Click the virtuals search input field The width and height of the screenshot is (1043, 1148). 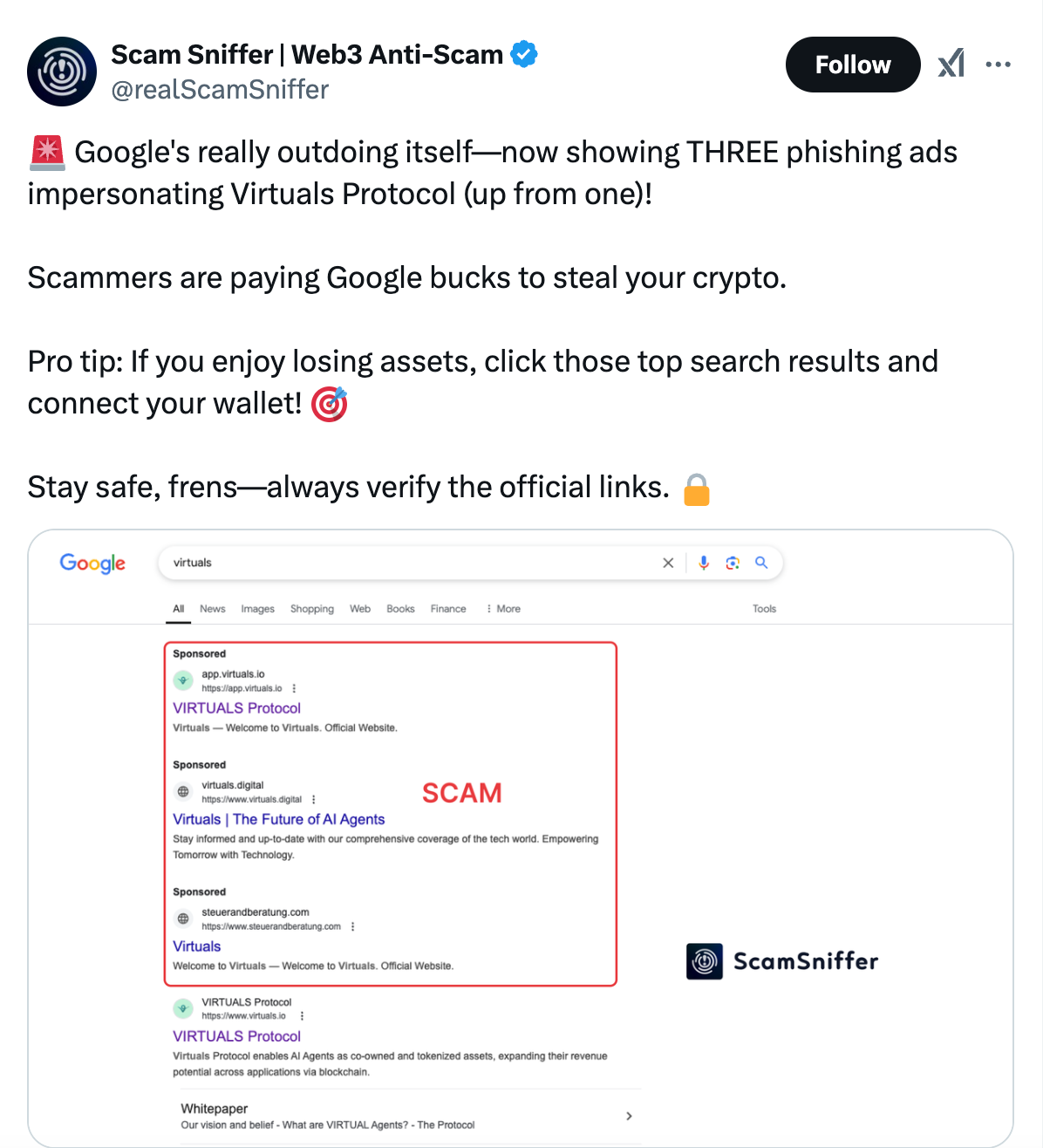click(410, 563)
